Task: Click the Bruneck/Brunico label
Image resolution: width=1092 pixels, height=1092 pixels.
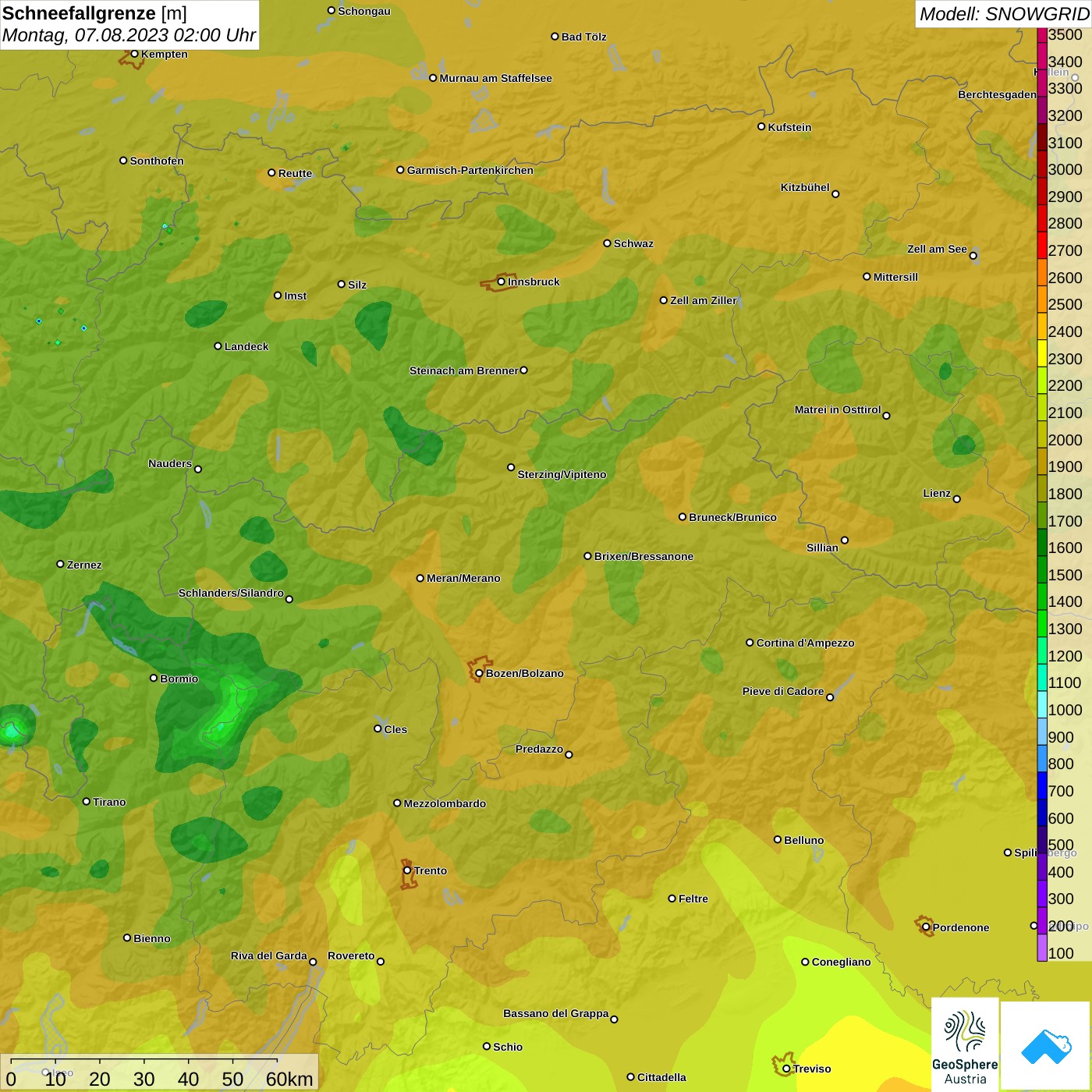Action: coord(733,517)
